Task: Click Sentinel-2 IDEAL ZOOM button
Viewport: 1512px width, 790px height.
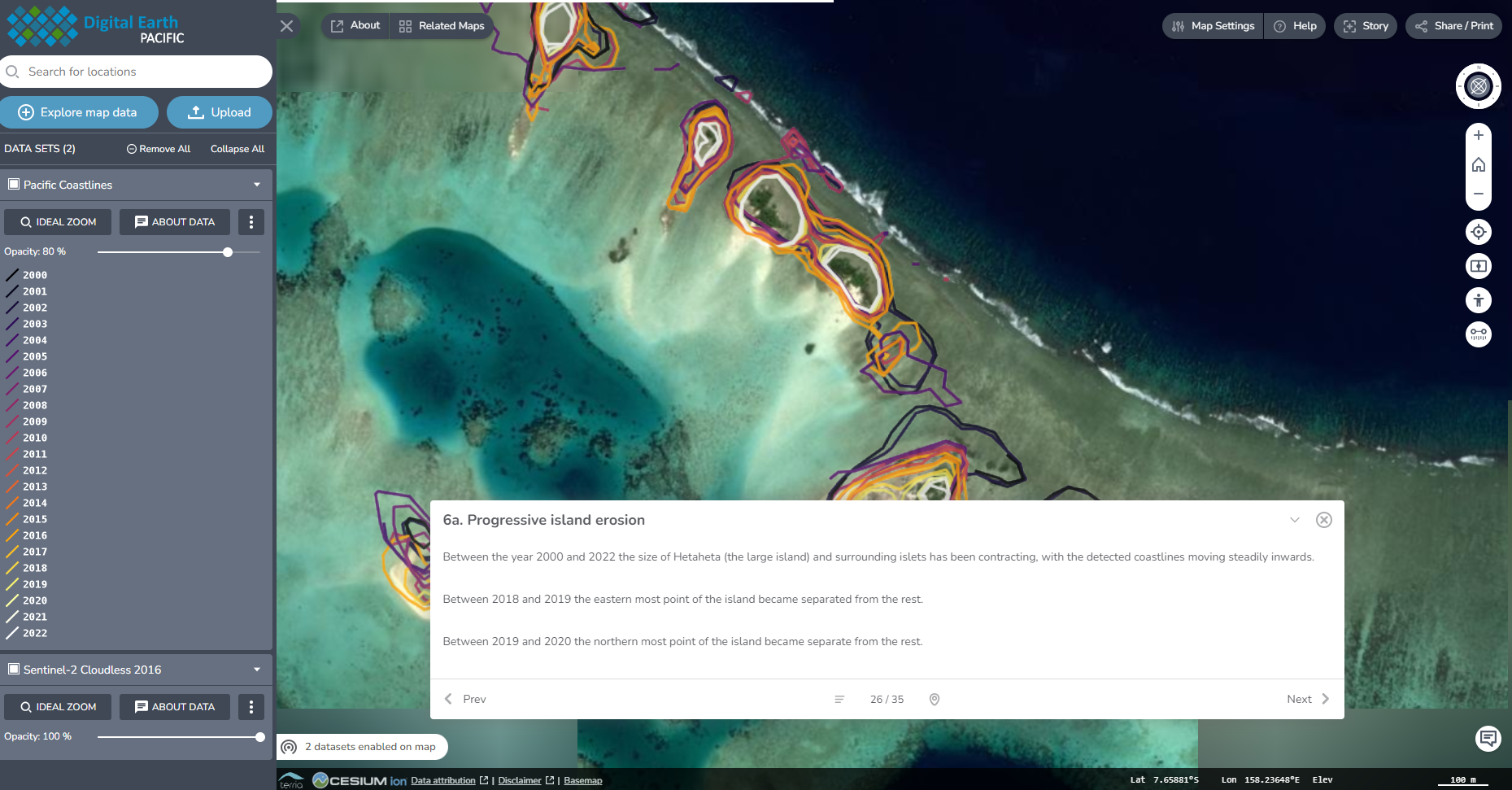Action: click(58, 707)
